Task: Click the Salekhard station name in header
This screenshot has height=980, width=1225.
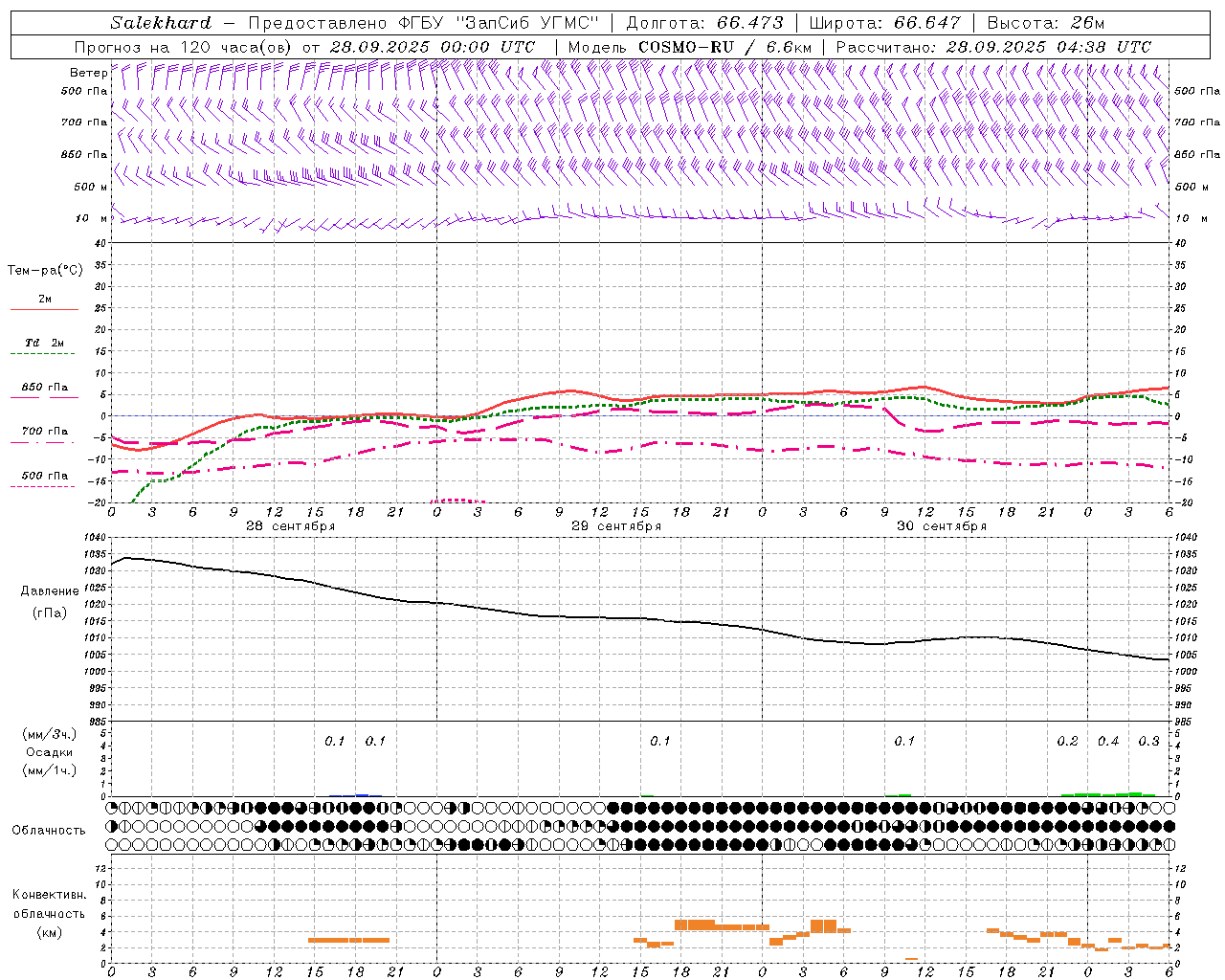Action: pyautogui.click(x=160, y=23)
